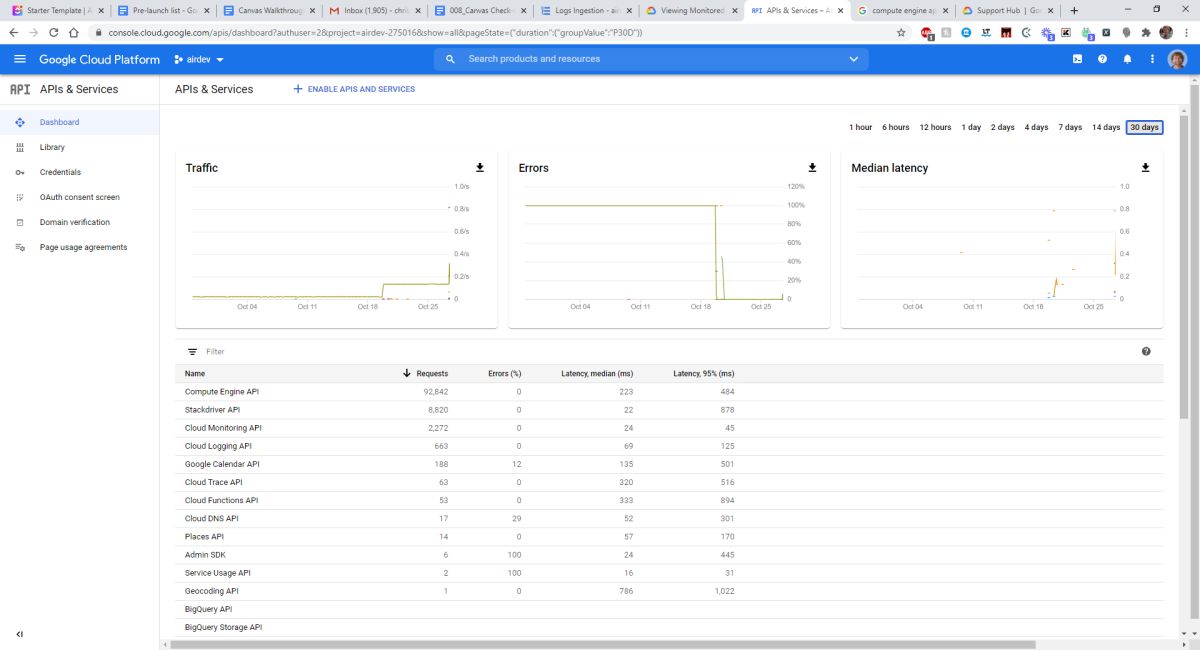The width and height of the screenshot is (1200, 650).
Task: Download the Median latency chart data
Action: coord(1145,168)
